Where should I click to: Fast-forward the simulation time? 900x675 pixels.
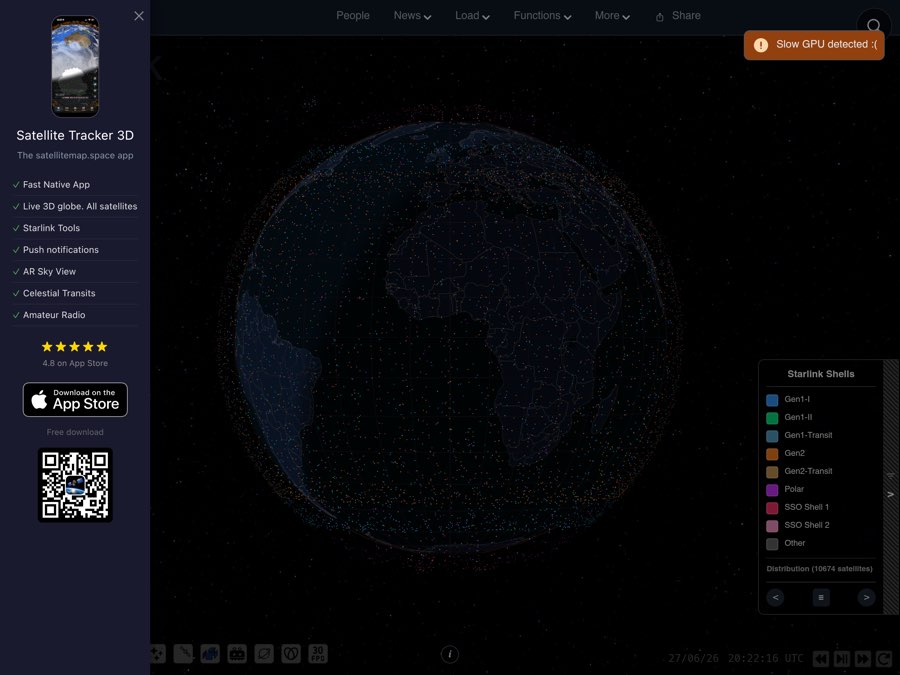click(863, 658)
